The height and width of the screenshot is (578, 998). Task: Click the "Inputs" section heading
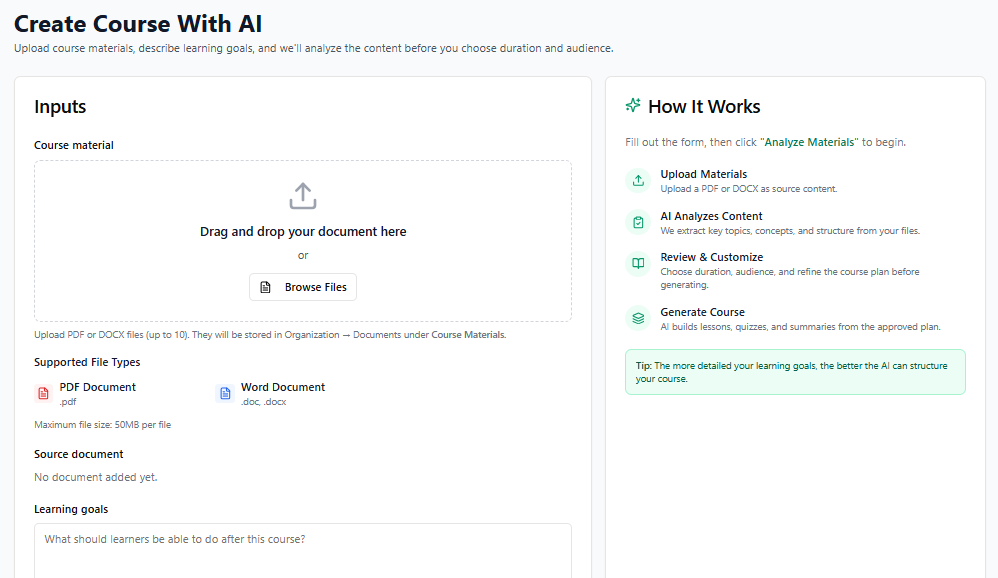60,107
